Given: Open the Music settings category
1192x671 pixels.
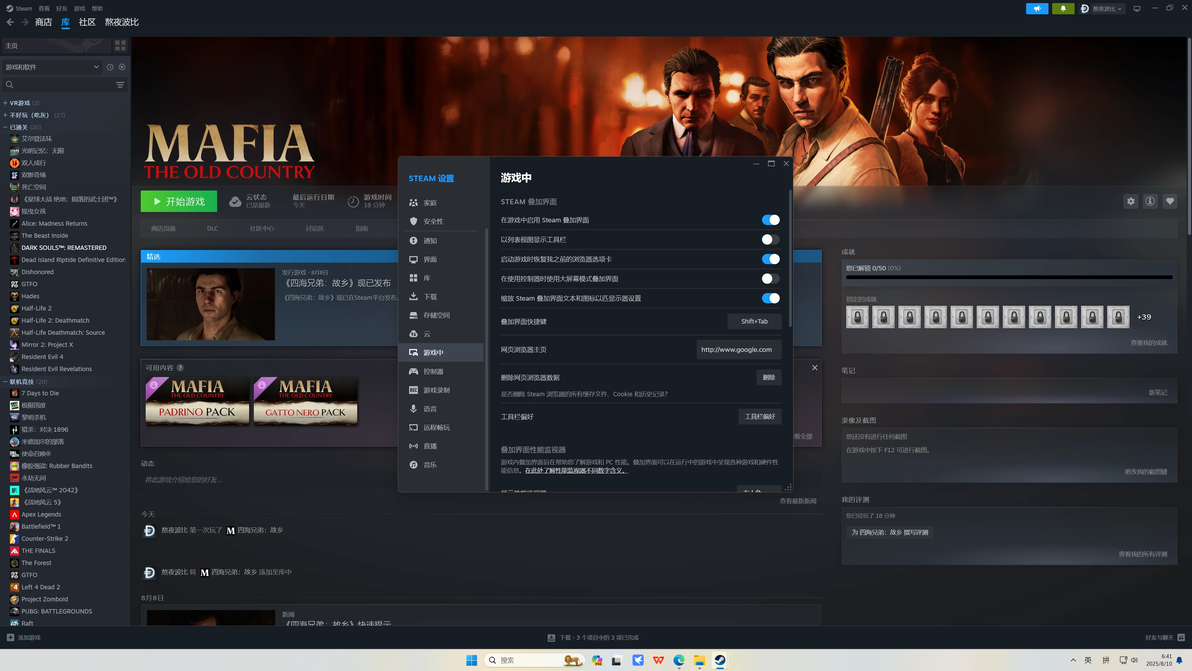Looking at the screenshot, I should pos(441,464).
